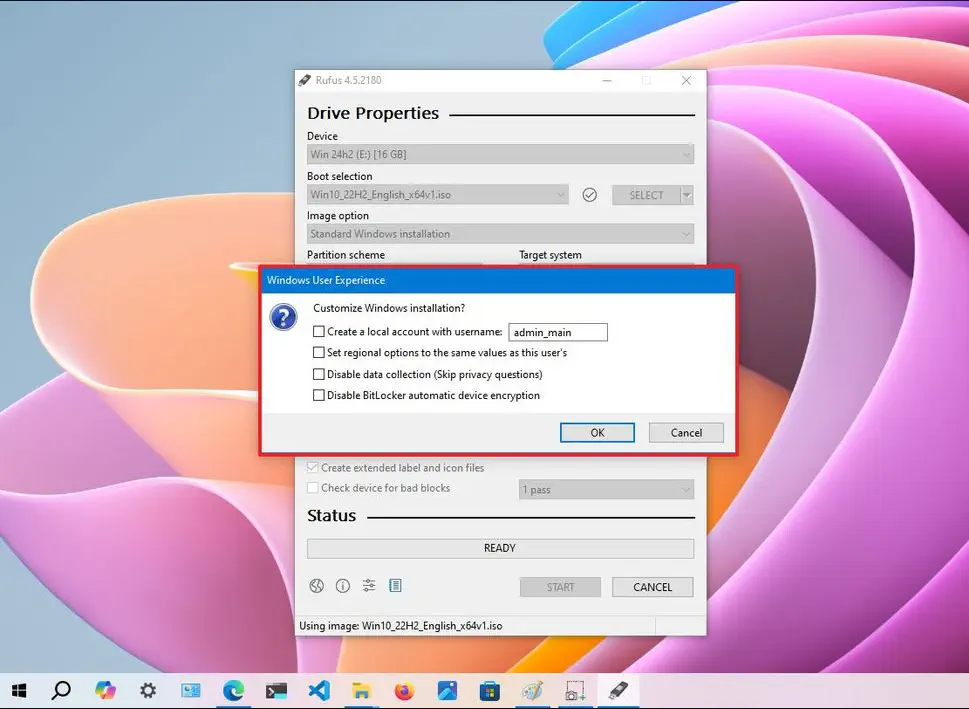The width and height of the screenshot is (969, 709).
Task: Expand the SELECT button split arrow
Action: coord(687,195)
